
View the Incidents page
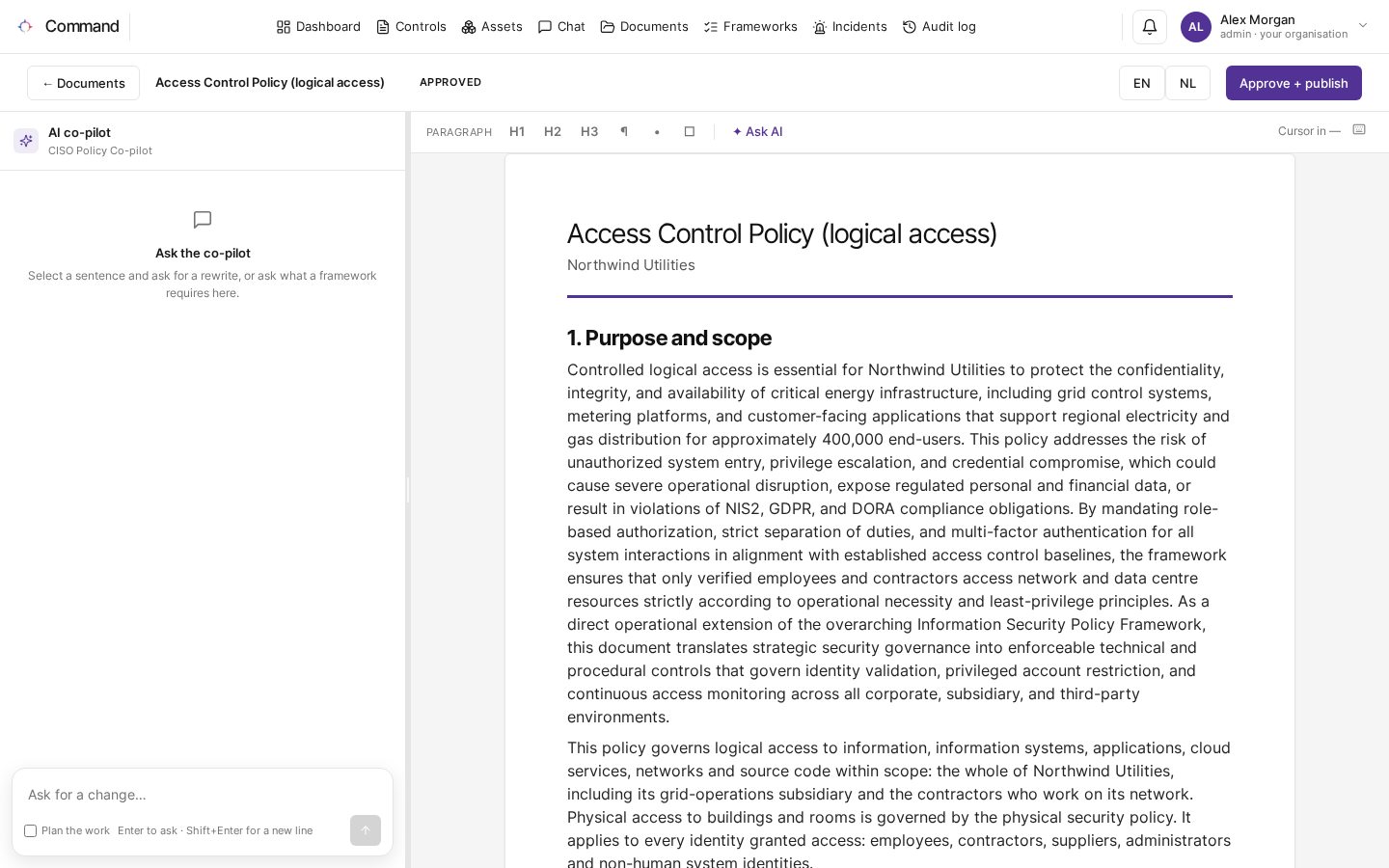(x=850, y=27)
